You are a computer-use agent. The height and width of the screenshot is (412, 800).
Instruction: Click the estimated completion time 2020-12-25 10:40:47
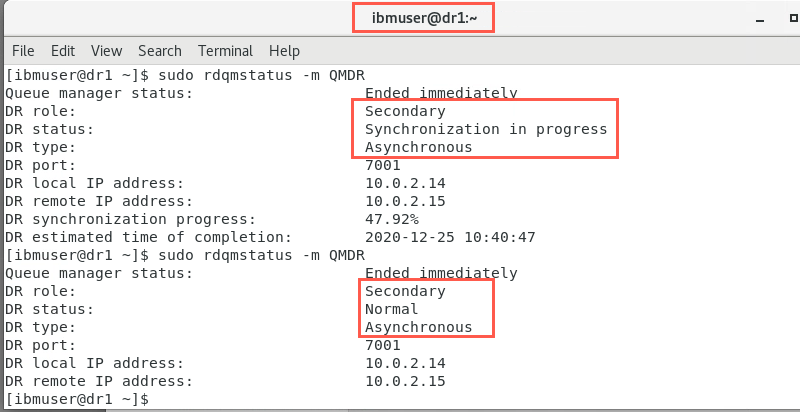[450, 237]
